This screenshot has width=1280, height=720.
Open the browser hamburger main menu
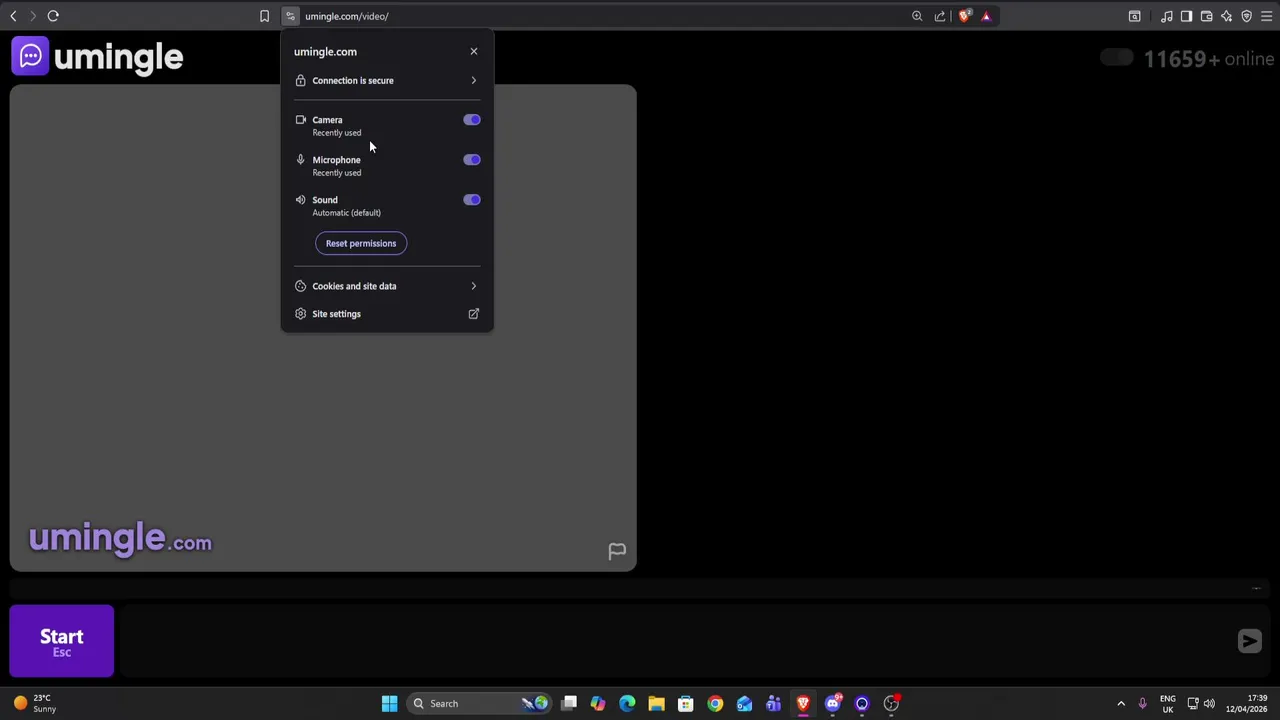(1267, 16)
